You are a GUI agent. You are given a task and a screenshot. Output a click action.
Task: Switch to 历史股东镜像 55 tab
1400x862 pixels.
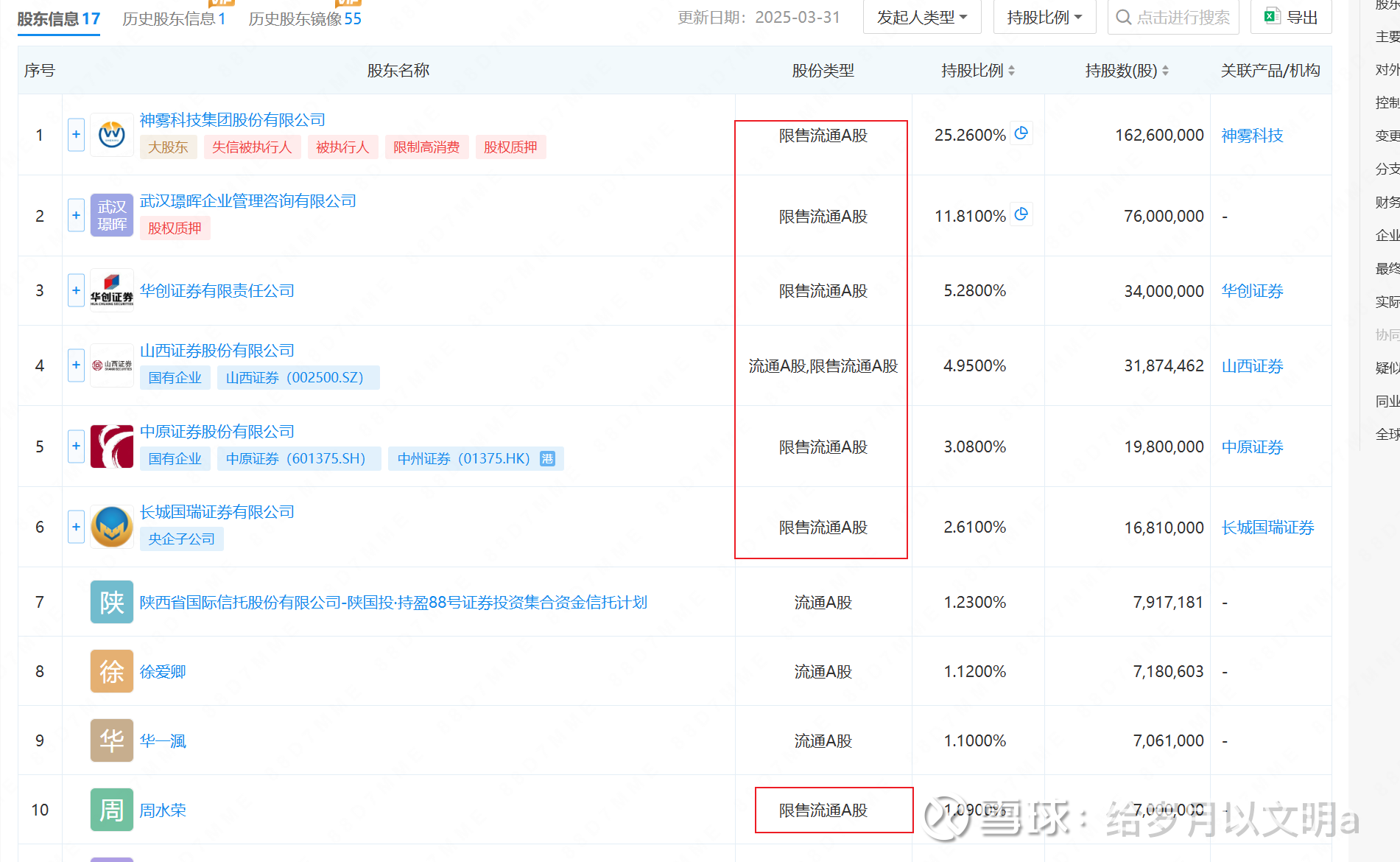(x=305, y=18)
